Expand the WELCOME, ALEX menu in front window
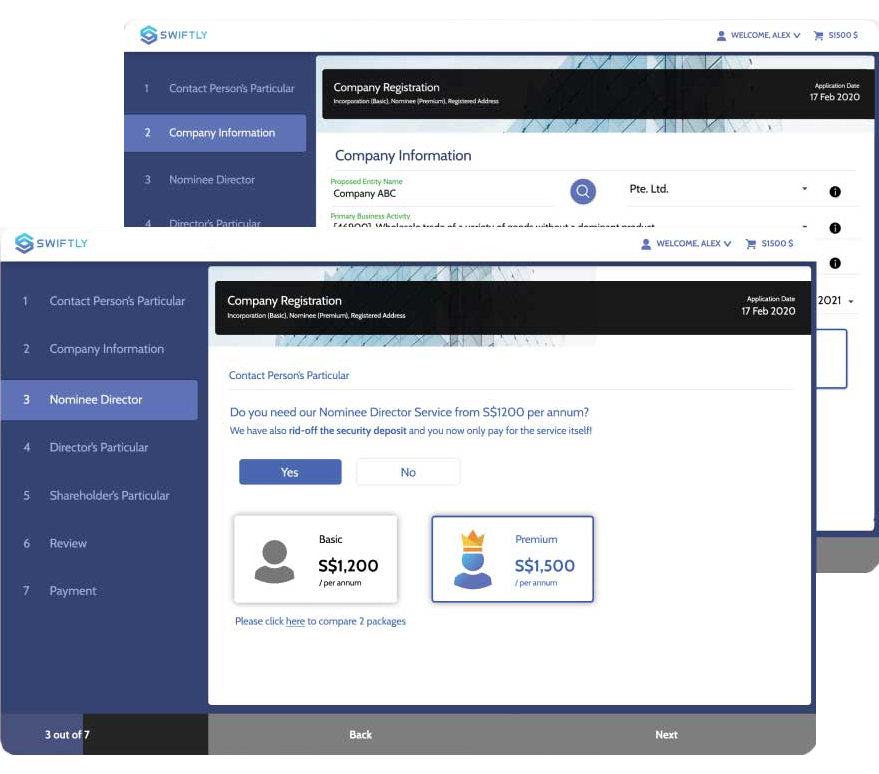This screenshot has width=879, height=774. point(694,244)
